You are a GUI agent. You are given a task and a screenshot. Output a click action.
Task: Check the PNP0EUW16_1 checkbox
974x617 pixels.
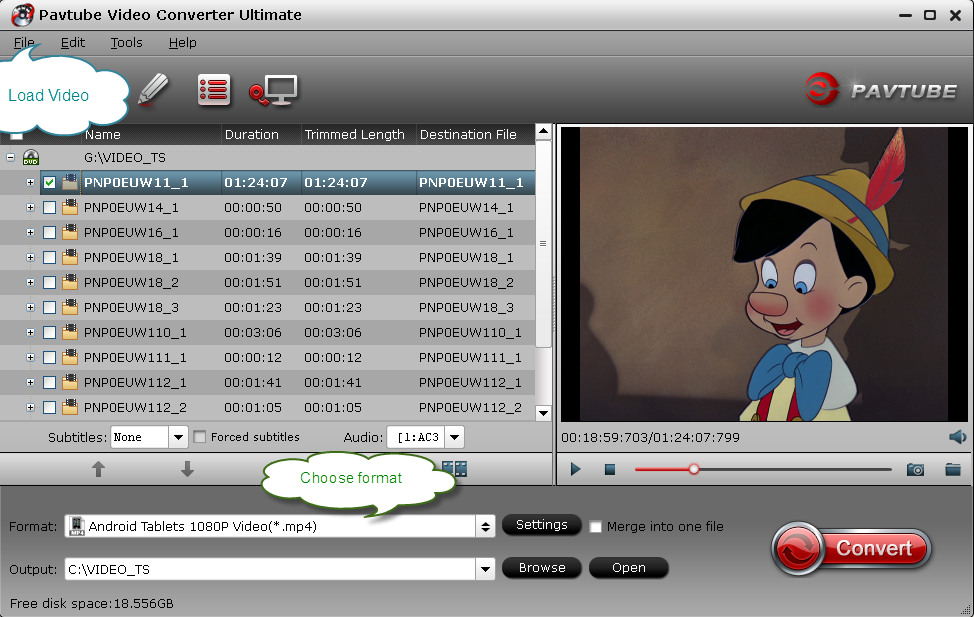[50, 232]
